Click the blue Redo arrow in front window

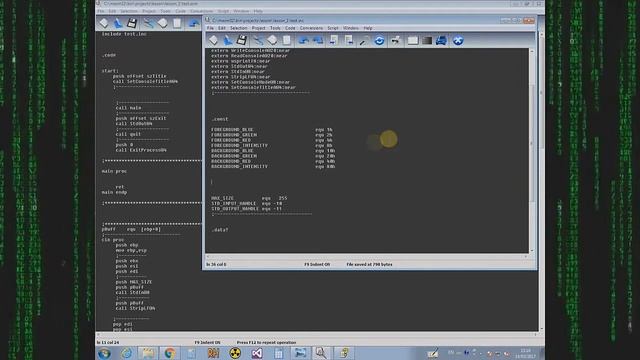click(x=318, y=40)
